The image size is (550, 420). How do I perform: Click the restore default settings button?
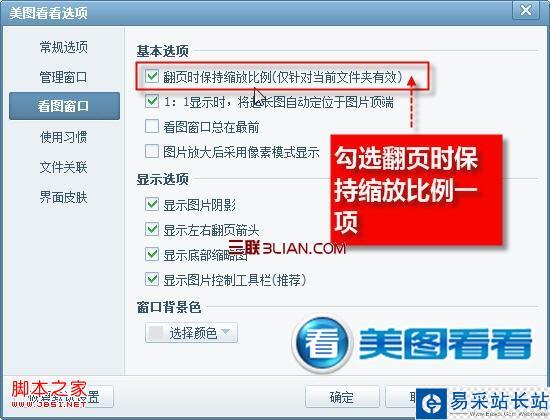[x=60, y=397]
